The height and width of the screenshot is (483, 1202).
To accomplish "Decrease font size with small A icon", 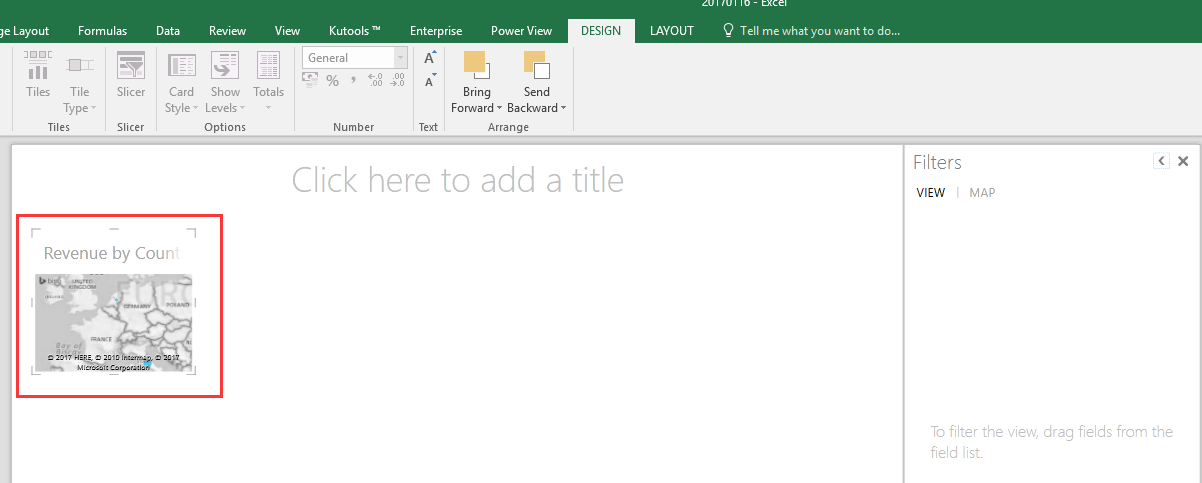I will point(429,81).
